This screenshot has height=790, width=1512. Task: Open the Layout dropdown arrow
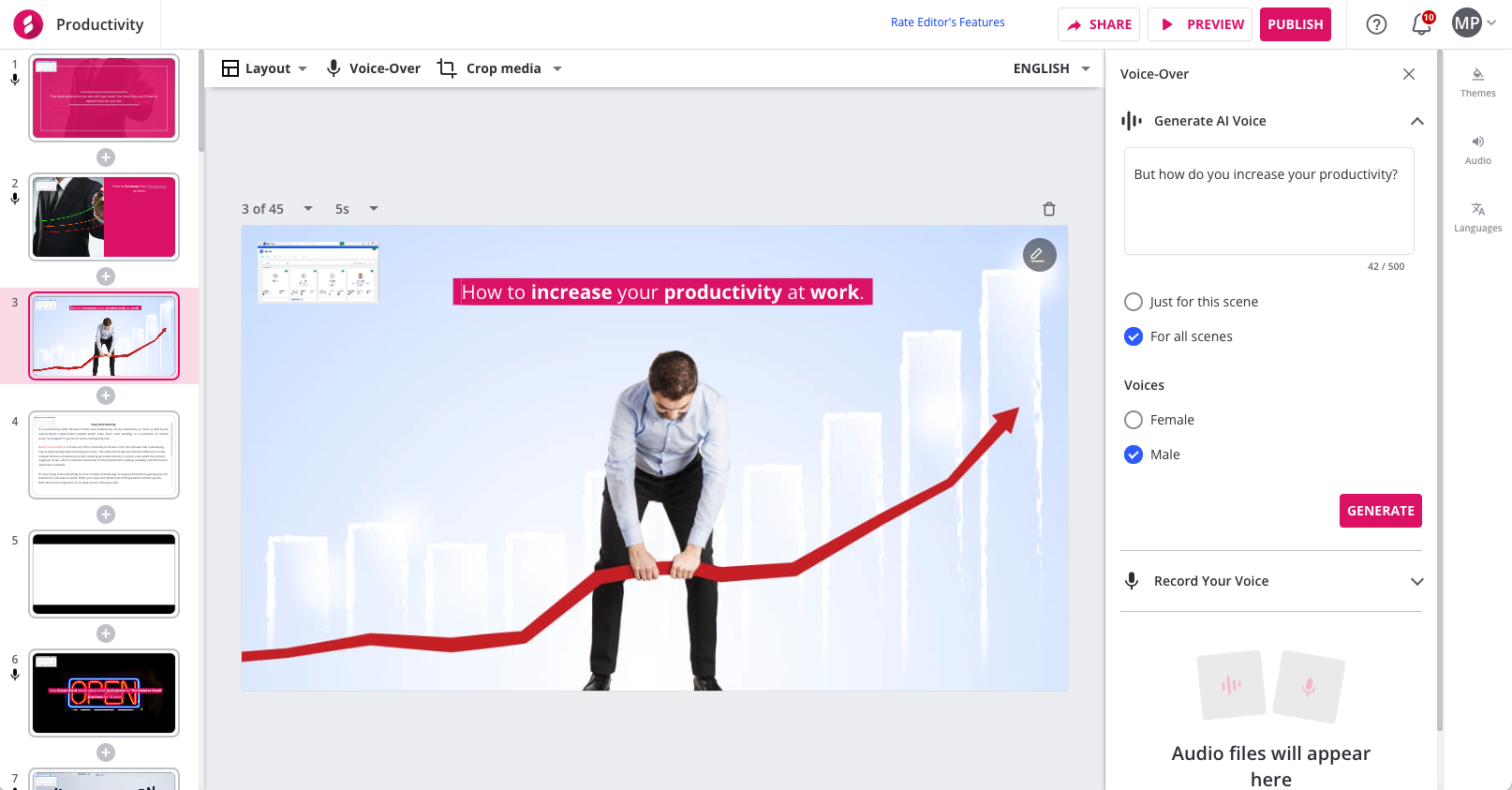(303, 68)
